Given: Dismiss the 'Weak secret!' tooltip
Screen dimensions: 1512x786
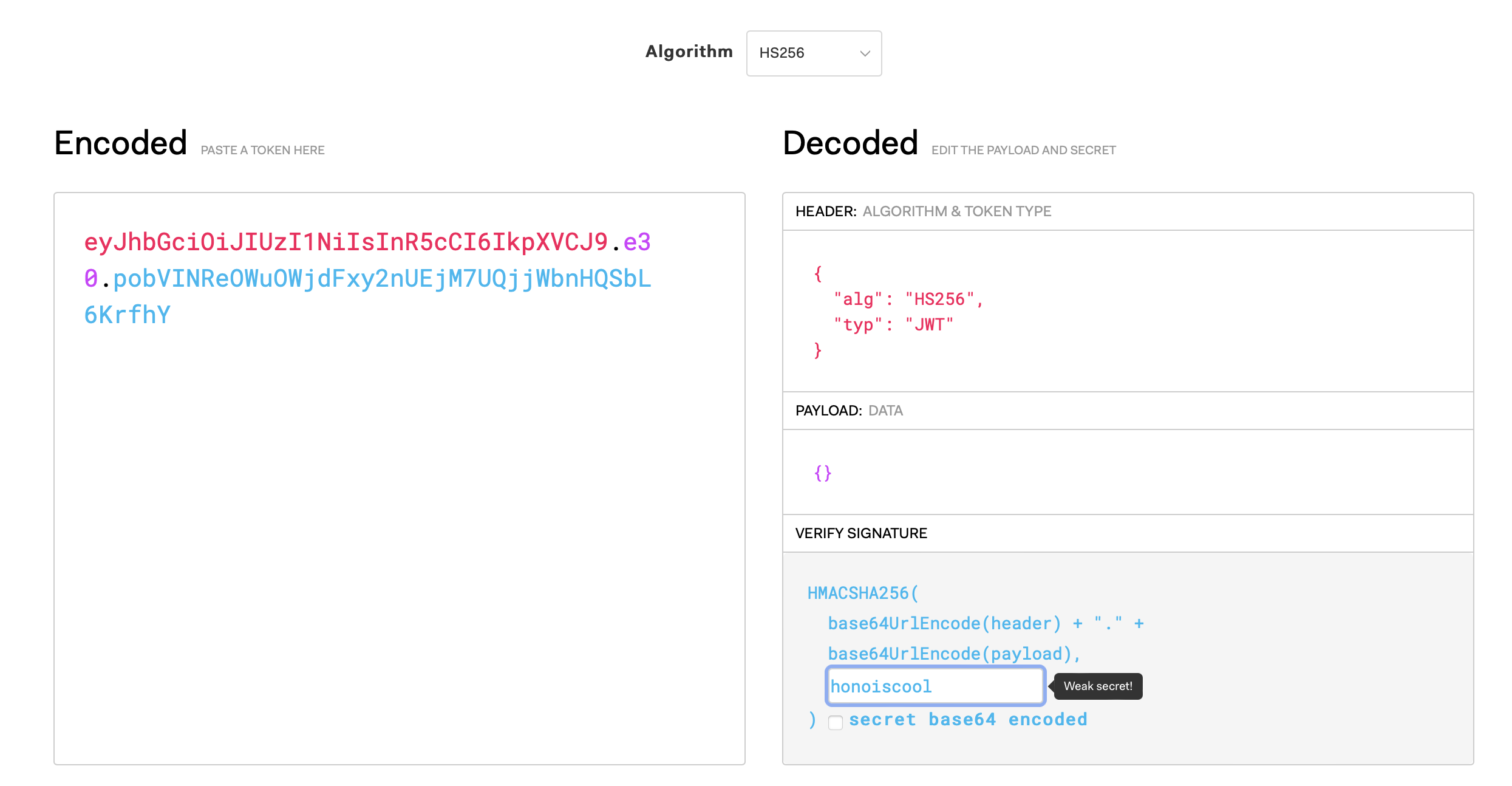Looking at the screenshot, I should click(x=1097, y=686).
